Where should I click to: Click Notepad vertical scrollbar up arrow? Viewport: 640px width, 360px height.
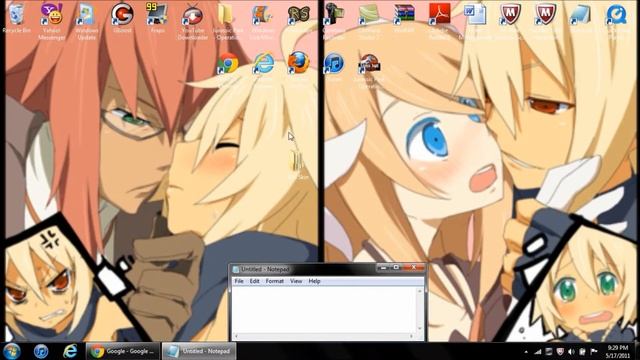pos(419,291)
